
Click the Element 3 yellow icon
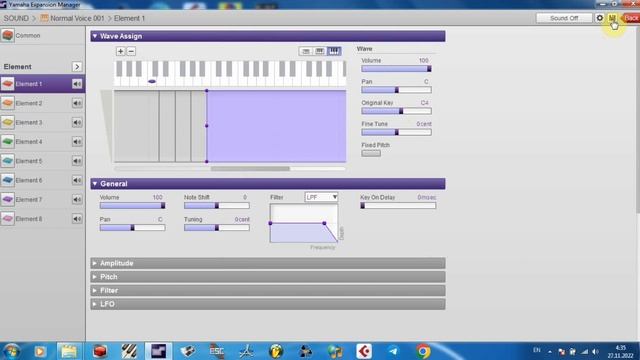click(x=7, y=122)
